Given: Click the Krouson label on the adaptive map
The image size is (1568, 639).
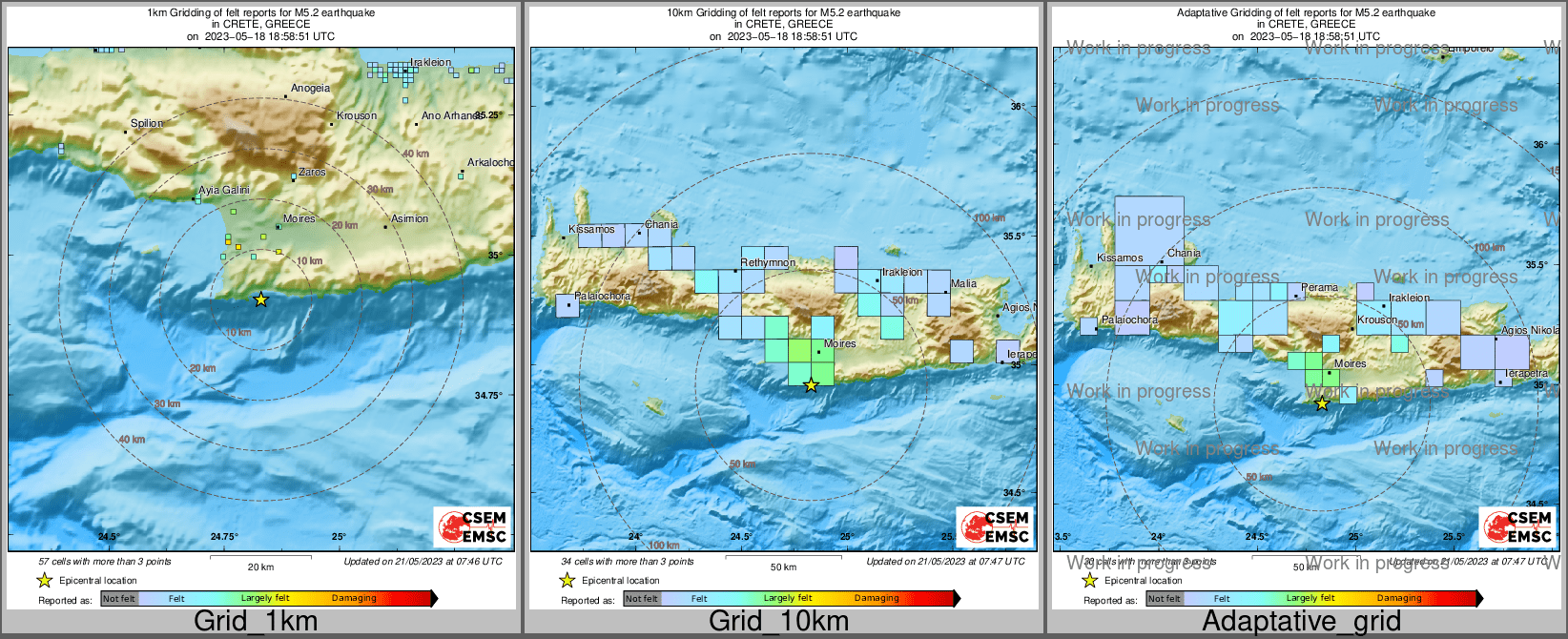Looking at the screenshot, I should click(x=1378, y=319).
